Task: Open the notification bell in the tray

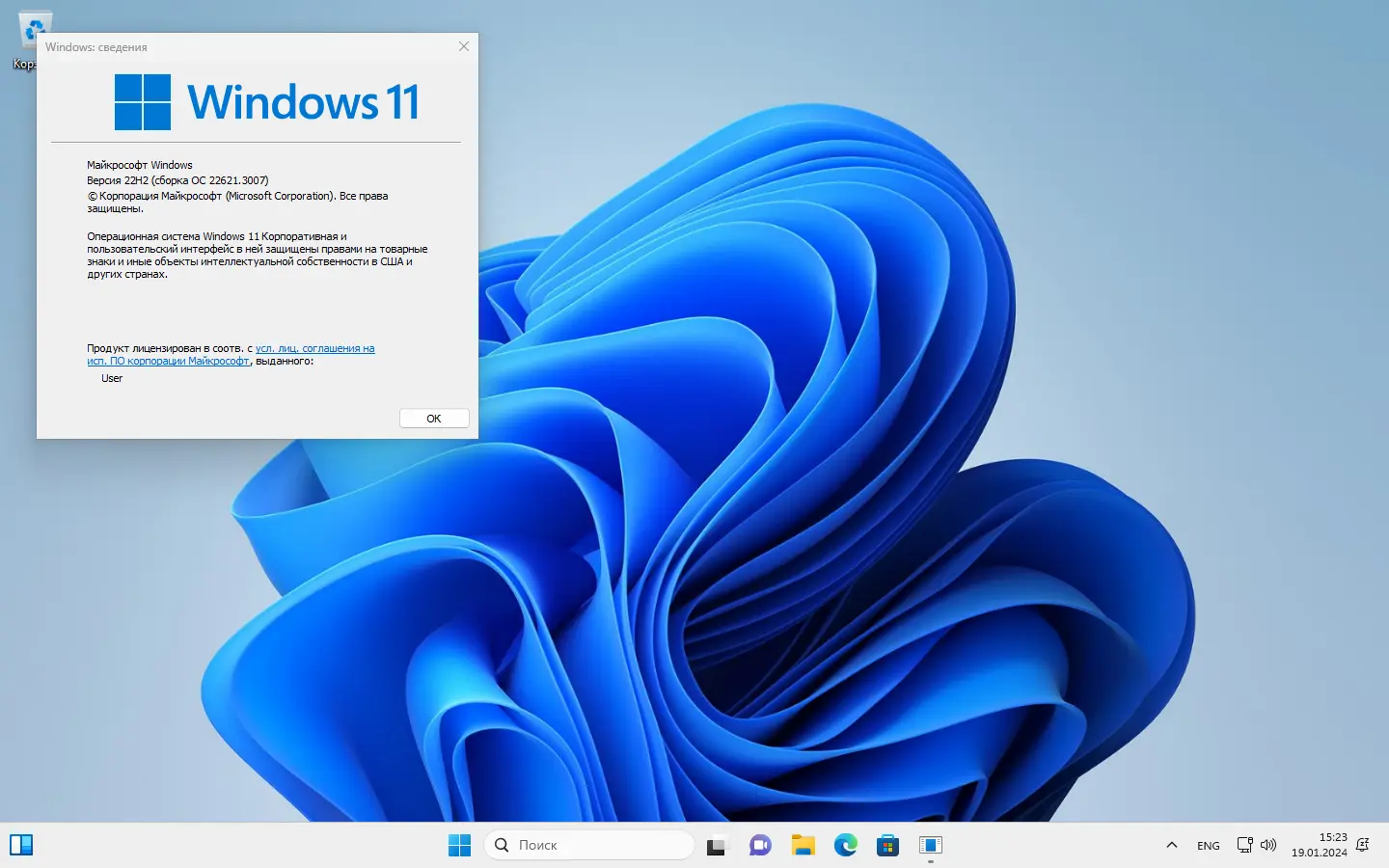Action: (1363, 846)
